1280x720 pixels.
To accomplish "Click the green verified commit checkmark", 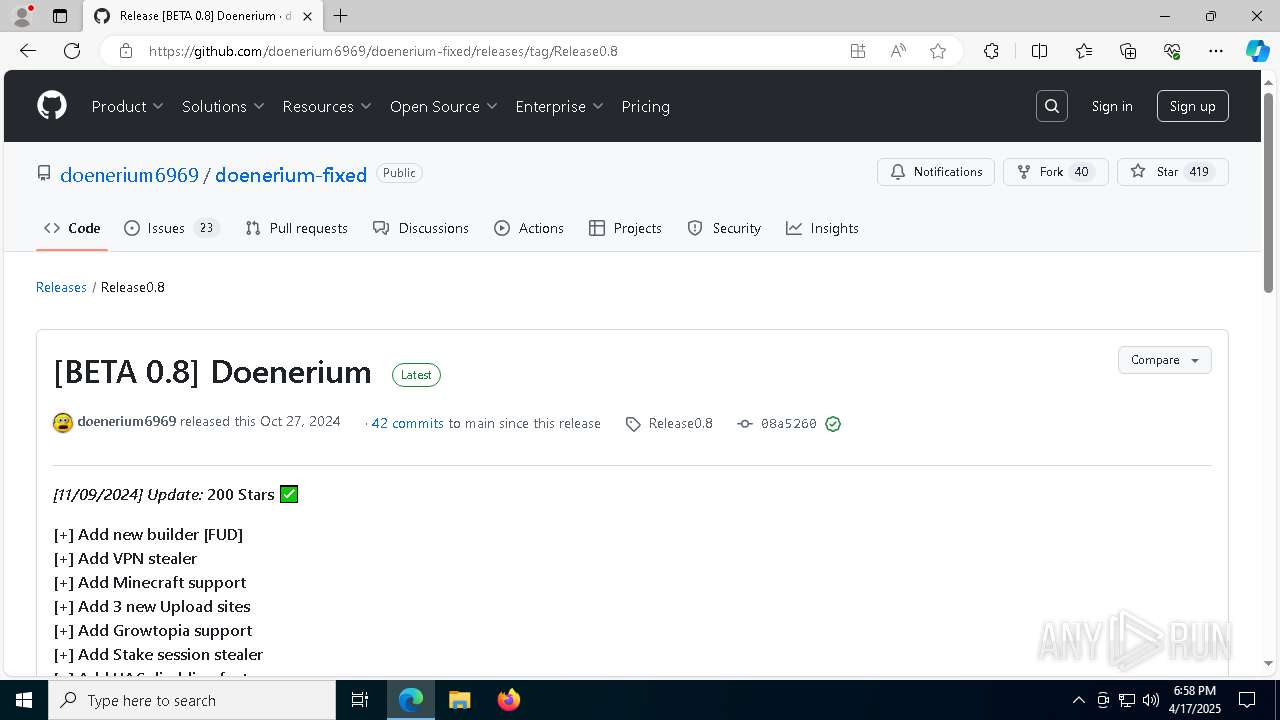I will click(x=833, y=424).
